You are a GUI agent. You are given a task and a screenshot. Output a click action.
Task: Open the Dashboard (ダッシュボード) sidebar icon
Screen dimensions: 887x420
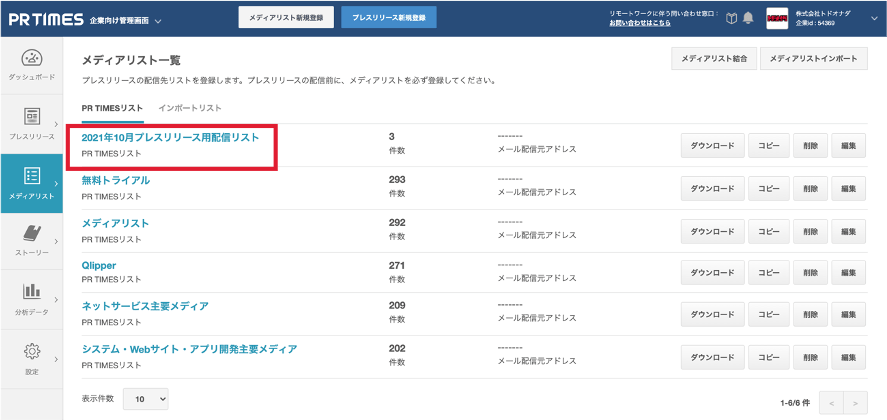click(31, 64)
